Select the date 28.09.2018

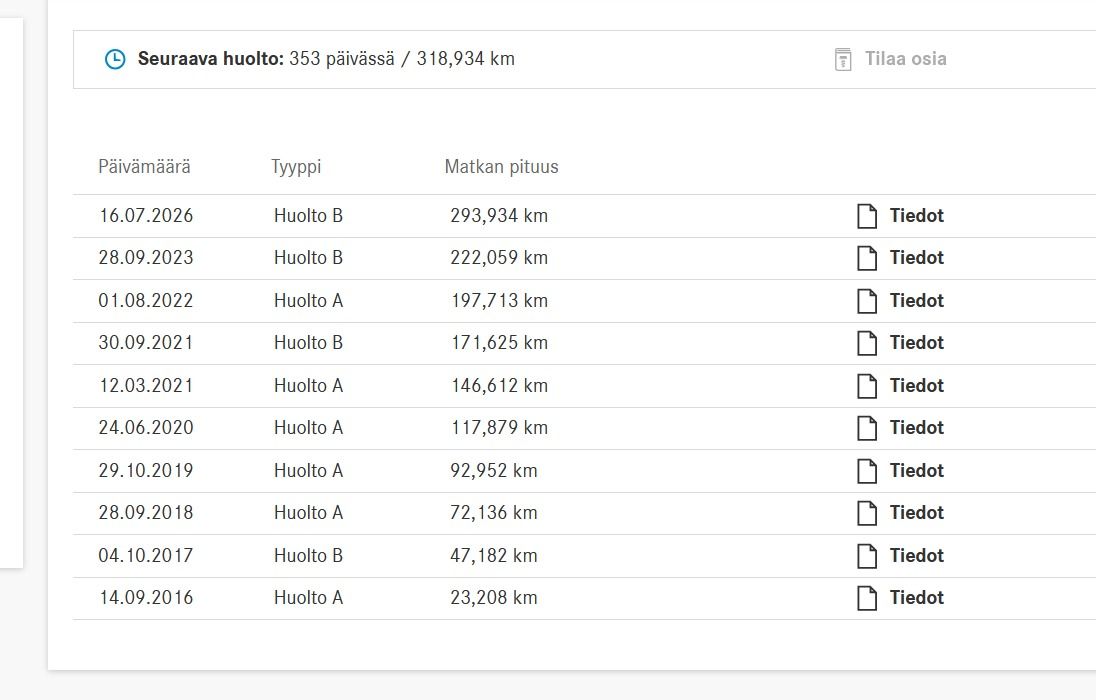(x=146, y=512)
